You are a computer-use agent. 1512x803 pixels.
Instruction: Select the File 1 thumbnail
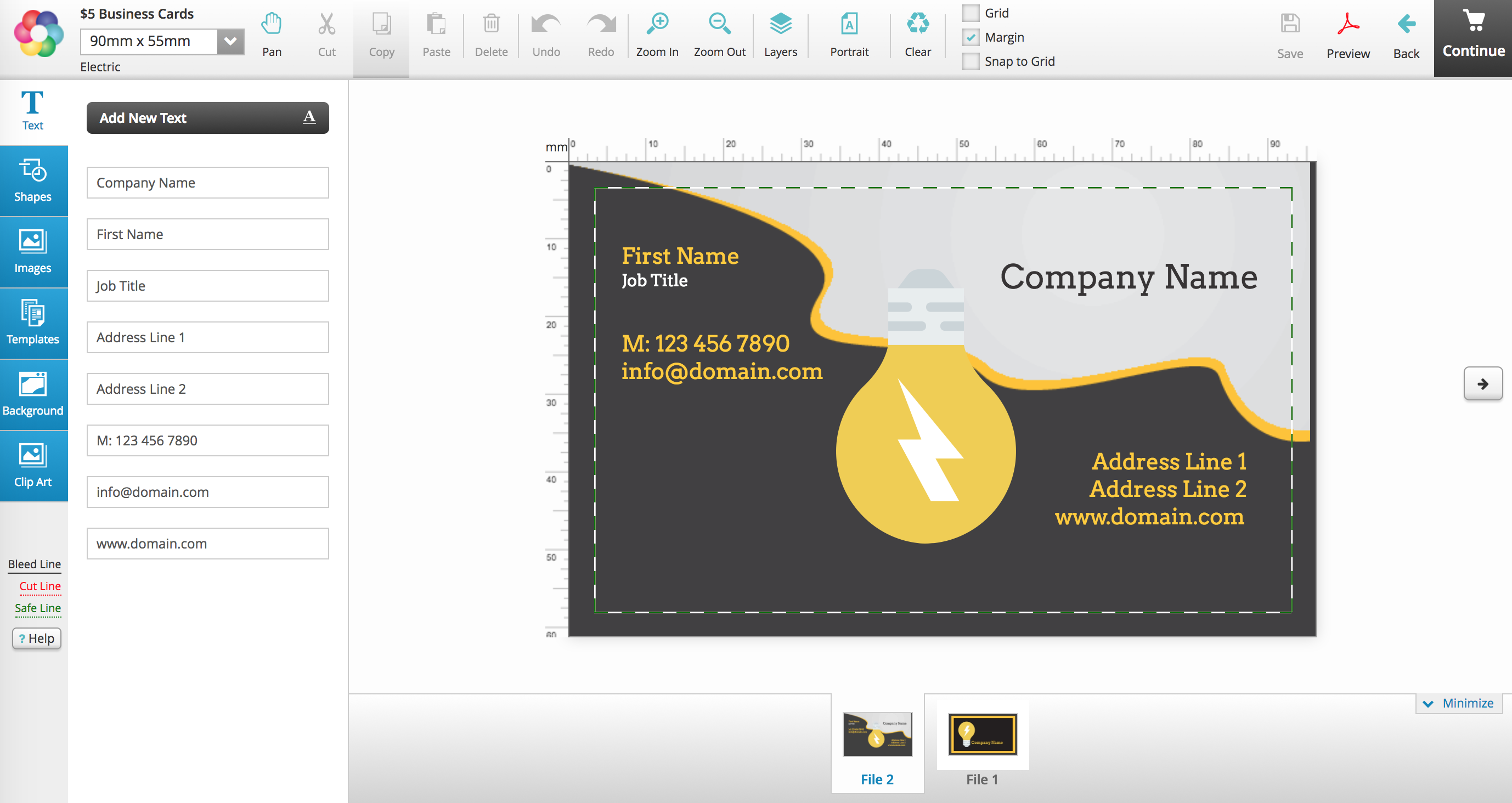coord(982,735)
